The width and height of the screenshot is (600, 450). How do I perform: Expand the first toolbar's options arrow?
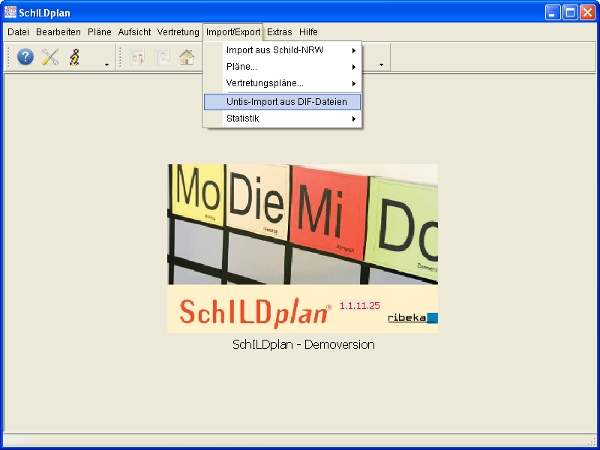(x=107, y=65)
